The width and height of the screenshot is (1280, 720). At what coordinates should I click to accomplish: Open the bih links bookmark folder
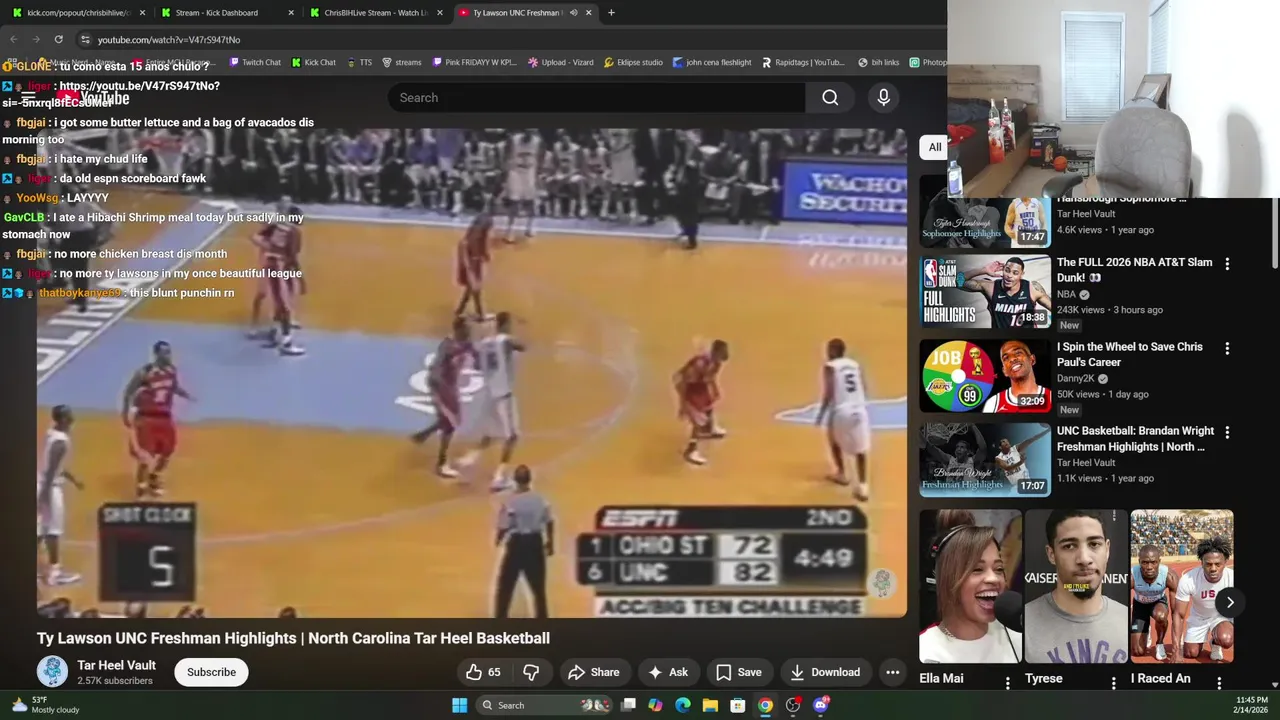tap(878, 62)
